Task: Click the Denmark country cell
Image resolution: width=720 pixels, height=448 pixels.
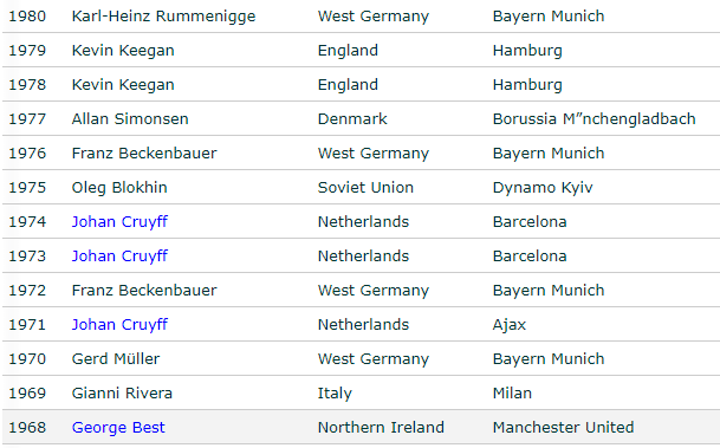Action: tap(352, 119)
